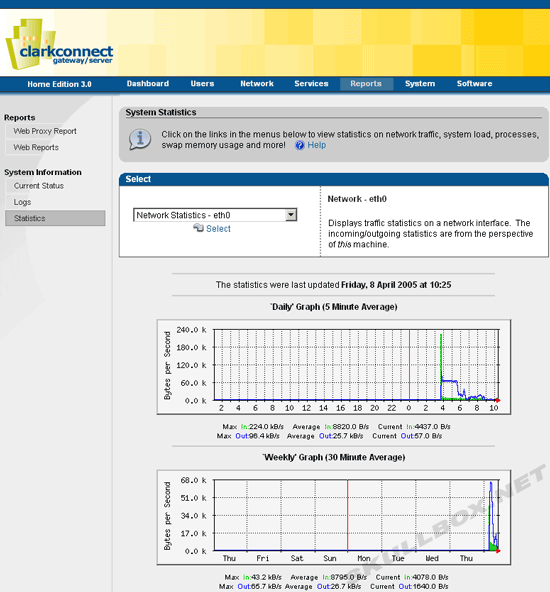Open the Users menu
The image size is (550, 592).
(202, 84)
